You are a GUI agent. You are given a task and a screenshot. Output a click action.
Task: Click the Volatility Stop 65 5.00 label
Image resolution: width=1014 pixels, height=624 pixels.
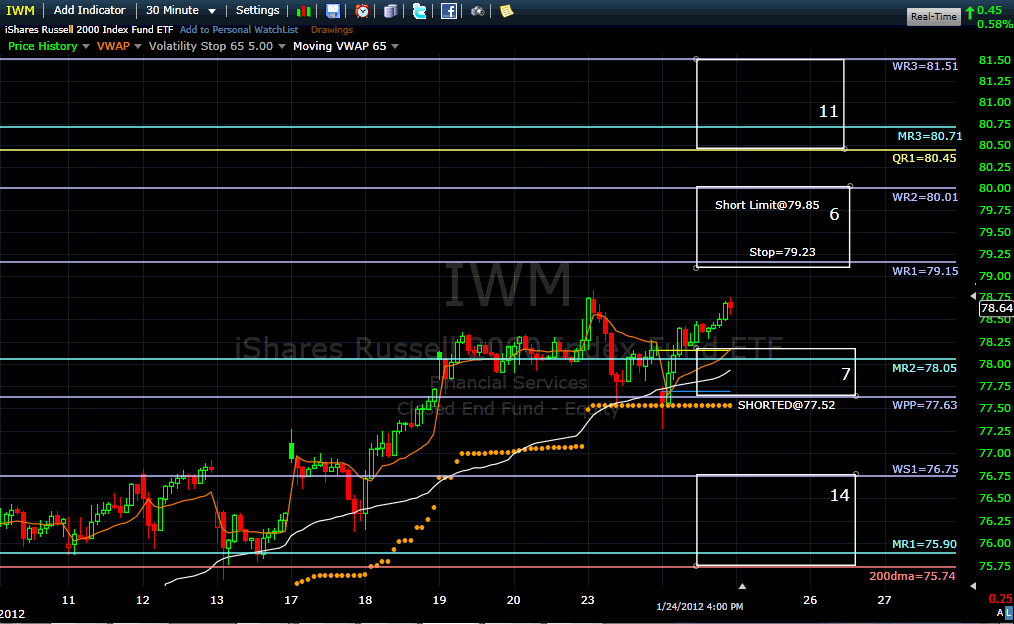pos(211,46)
